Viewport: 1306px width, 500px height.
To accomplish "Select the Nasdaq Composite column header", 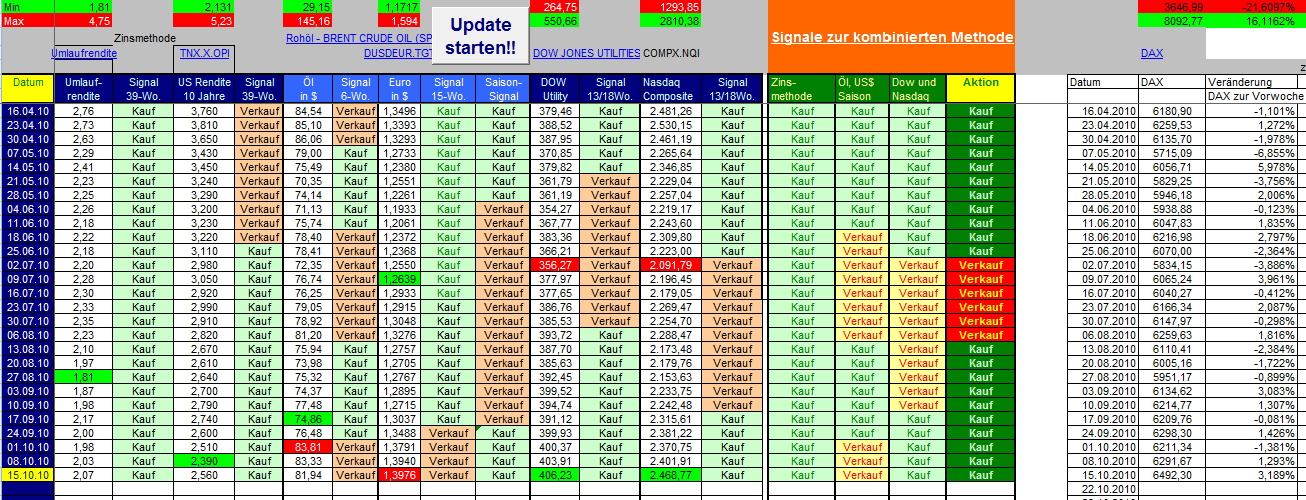I will 668,88.
